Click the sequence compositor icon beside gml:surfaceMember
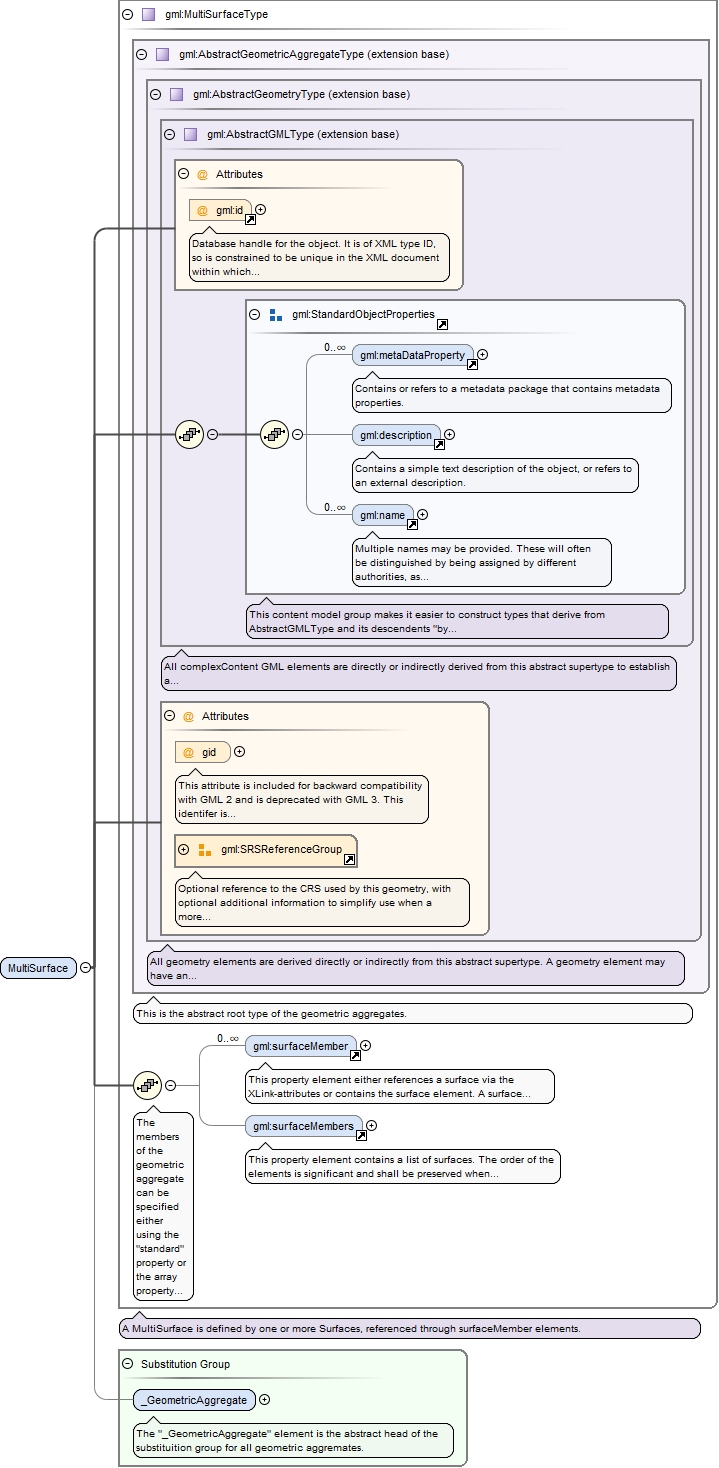 [147, 1085]
